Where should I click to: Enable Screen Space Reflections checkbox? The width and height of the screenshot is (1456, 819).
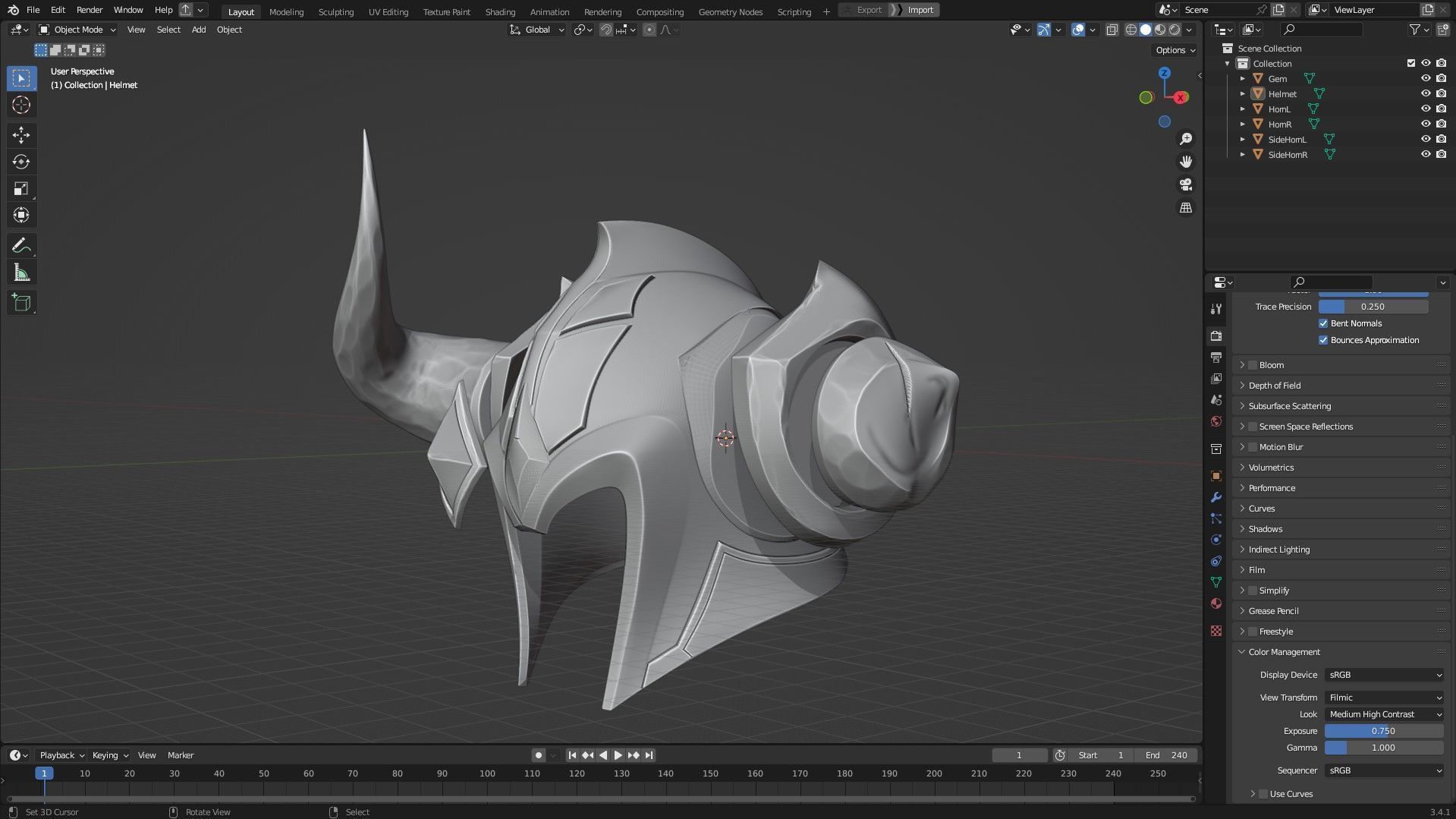pos(1253,427)
